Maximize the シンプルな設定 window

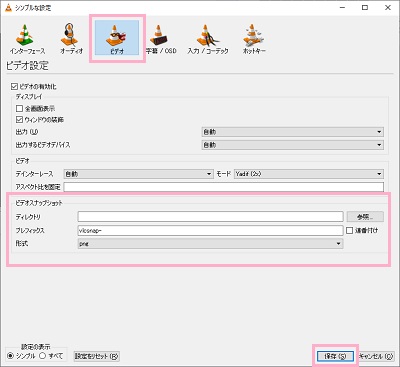tap(365, 8)
